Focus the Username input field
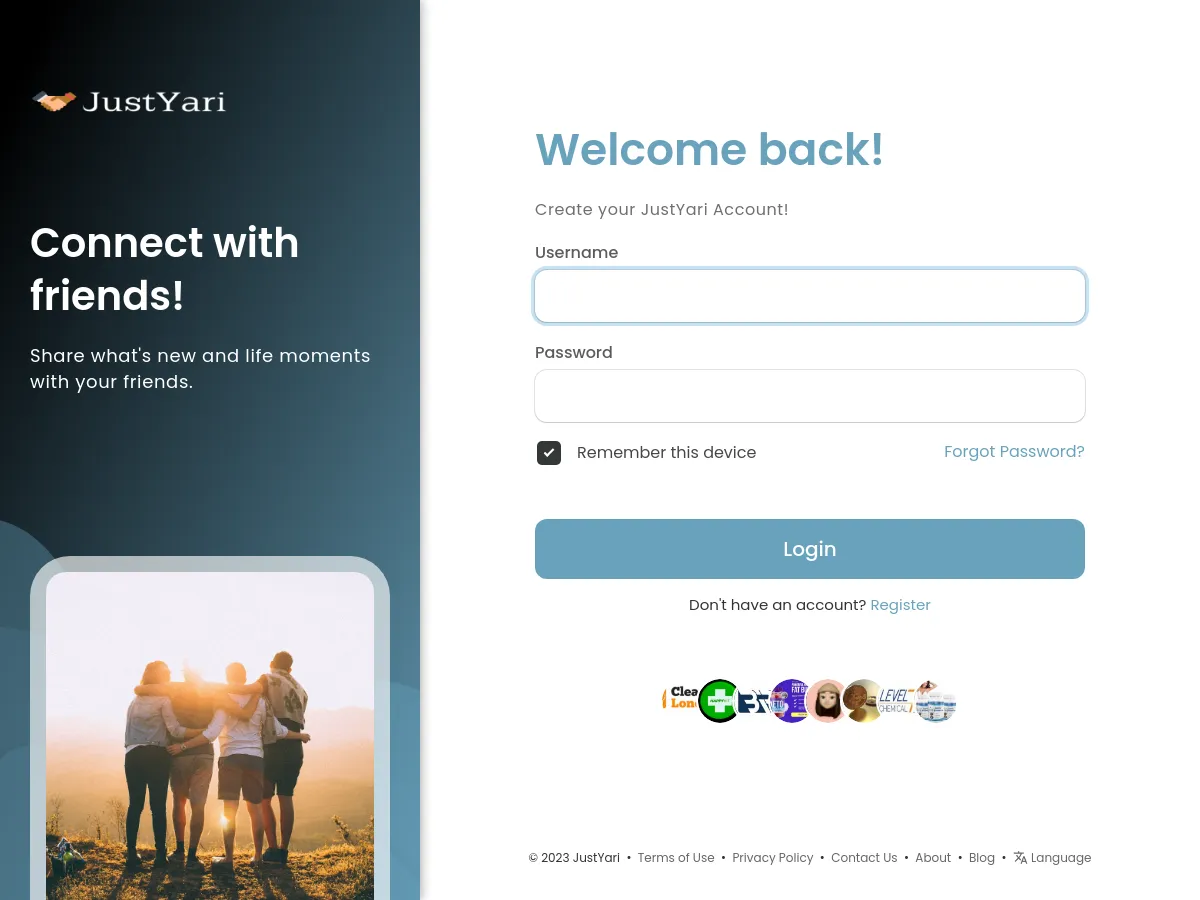Image resolution: width=1200 pixels, height=900 pixels. tap(810, 296)
